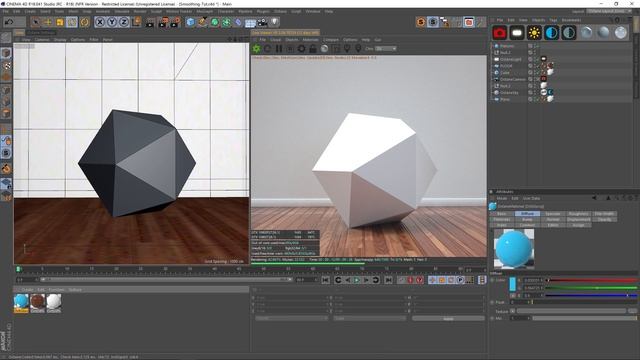Image resolution: width=640 pixels, height=360 pixels.
Task: Switch to the Diffuse material tab
Action: click(x=527, y=213)
